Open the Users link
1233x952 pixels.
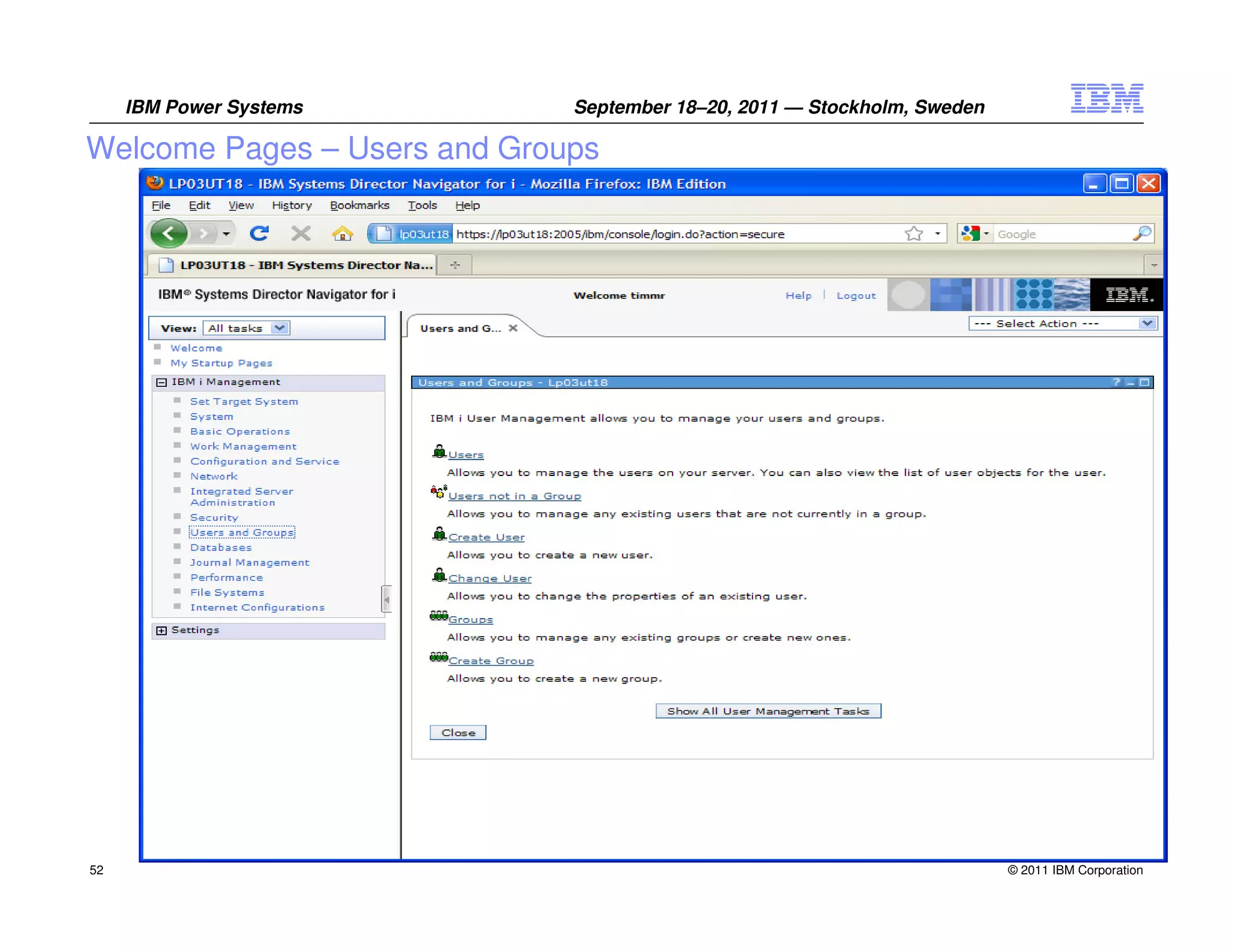(466, 455)
